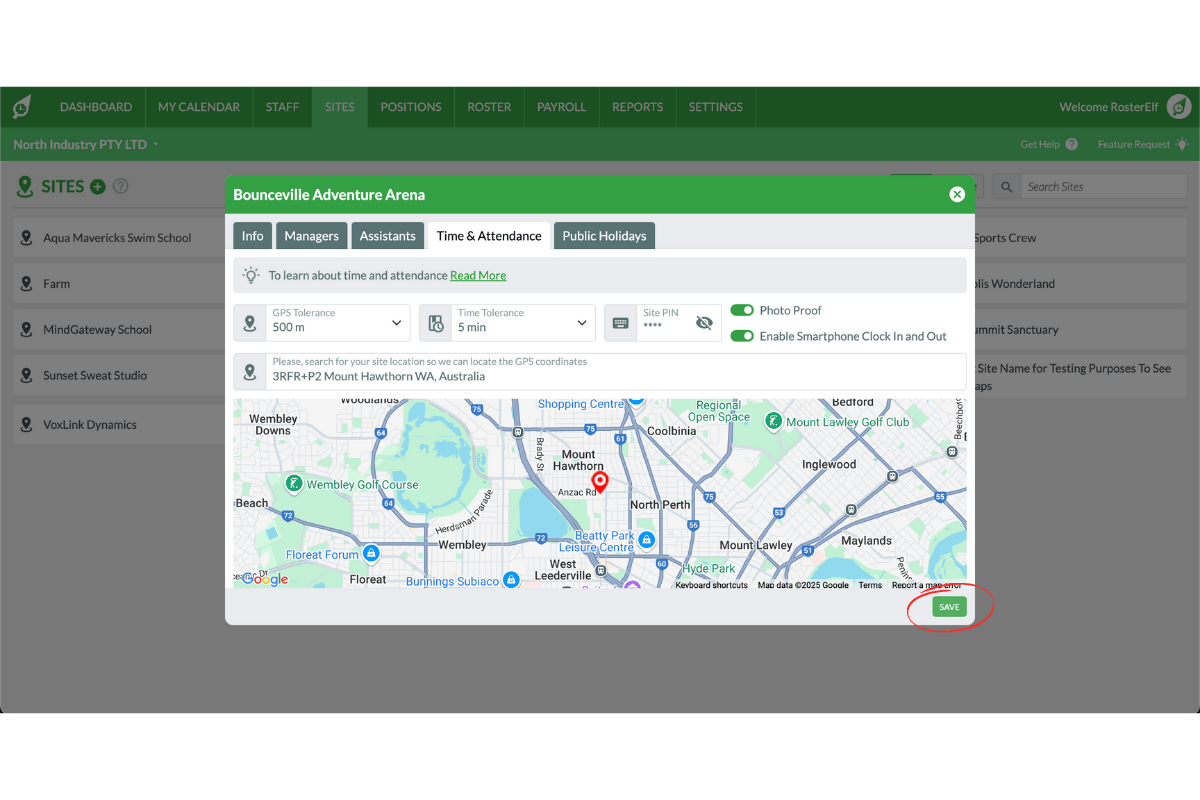Image resolution: width=1200 pixels, height=800 pixels.
Task: Show the hidden Site PIN
Action: 704,323
